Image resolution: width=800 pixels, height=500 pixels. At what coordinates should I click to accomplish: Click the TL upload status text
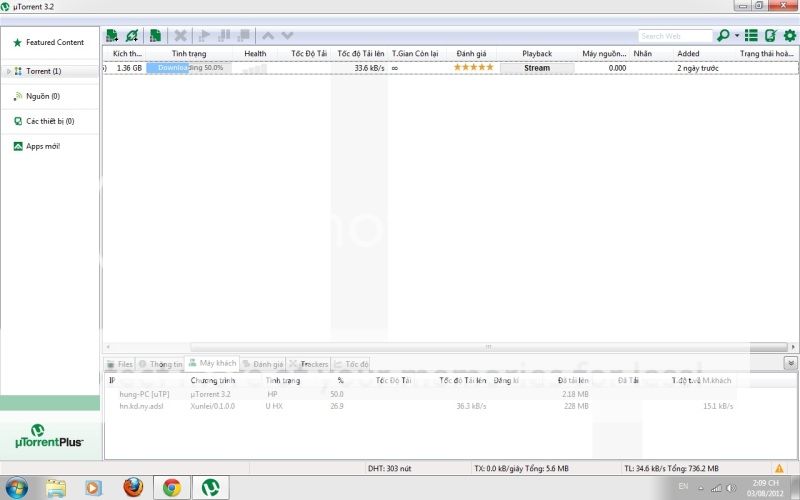click(671, 468)
